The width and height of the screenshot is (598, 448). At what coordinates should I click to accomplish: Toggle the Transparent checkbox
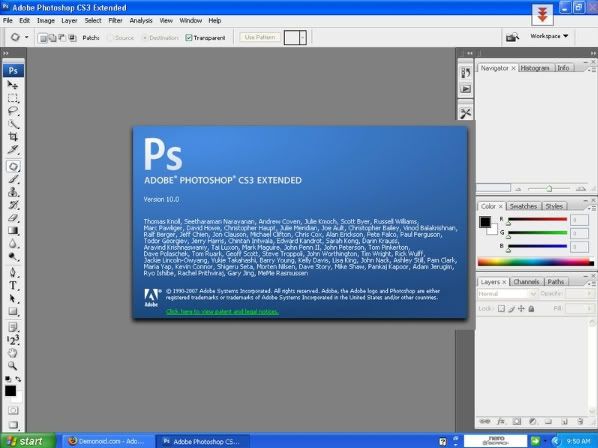click(188, 38)
